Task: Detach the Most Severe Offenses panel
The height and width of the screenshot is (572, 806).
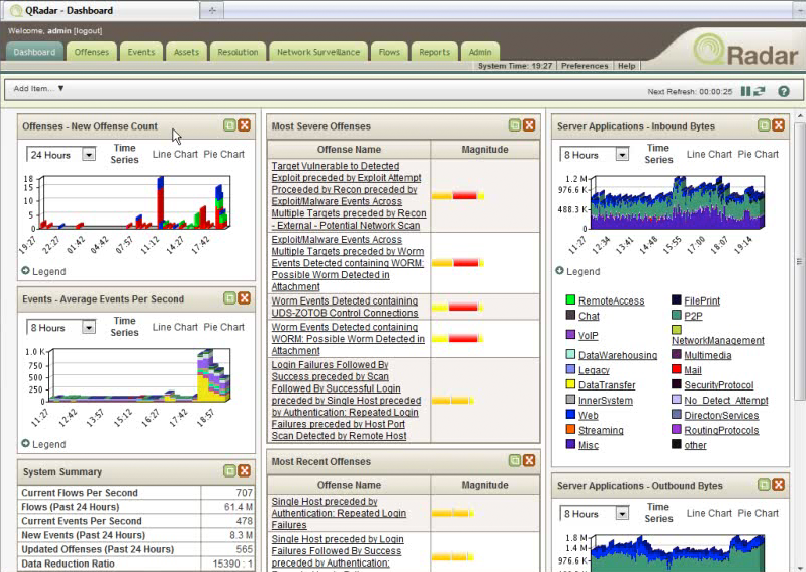Action: pos(515,125)
